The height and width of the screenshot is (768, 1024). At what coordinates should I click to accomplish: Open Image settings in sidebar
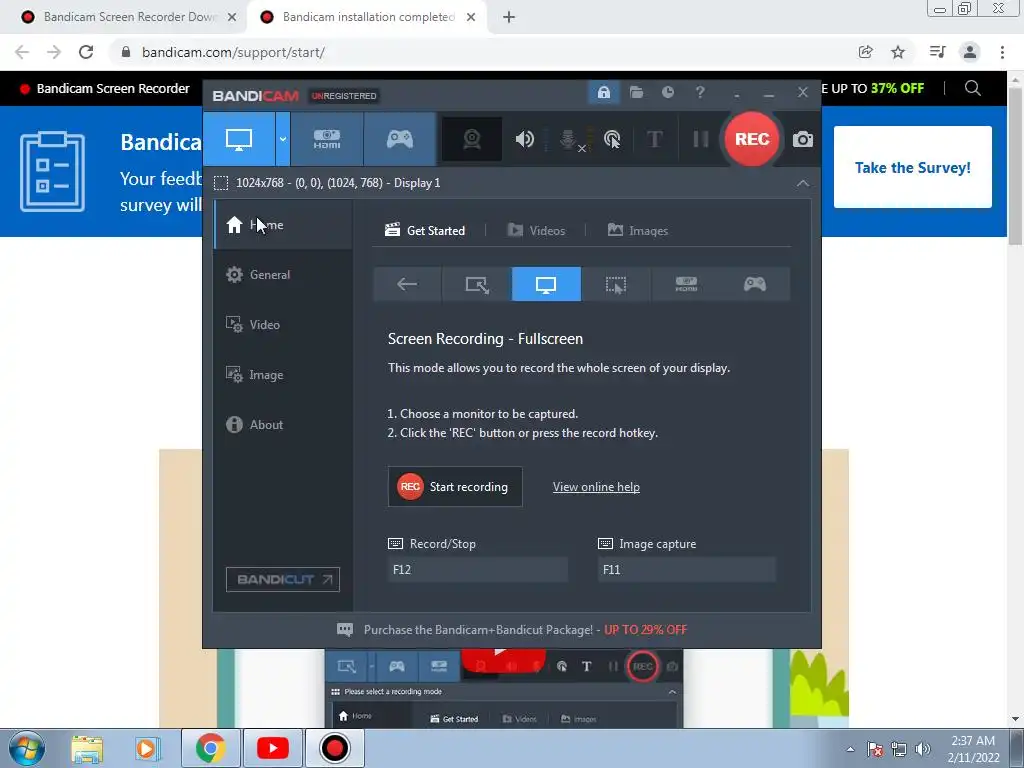(x=283, y=375)
